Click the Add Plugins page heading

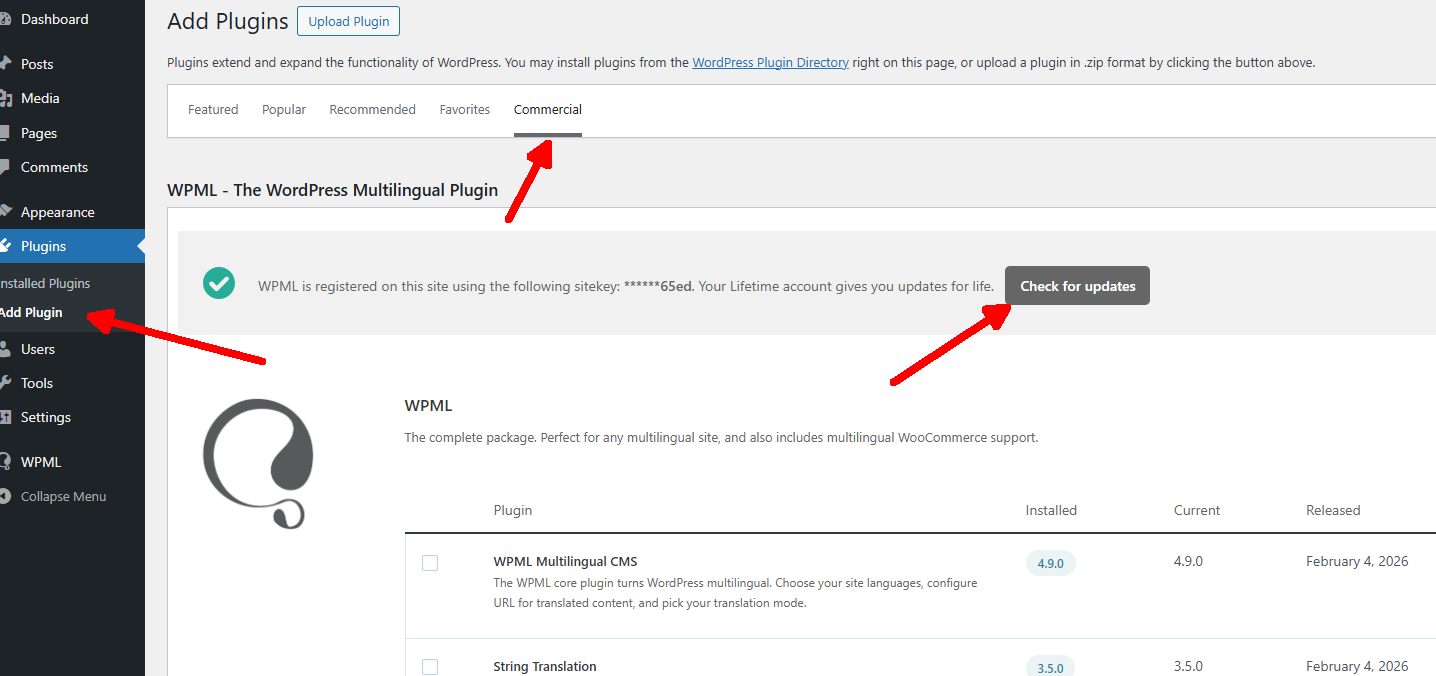[228, 21]
